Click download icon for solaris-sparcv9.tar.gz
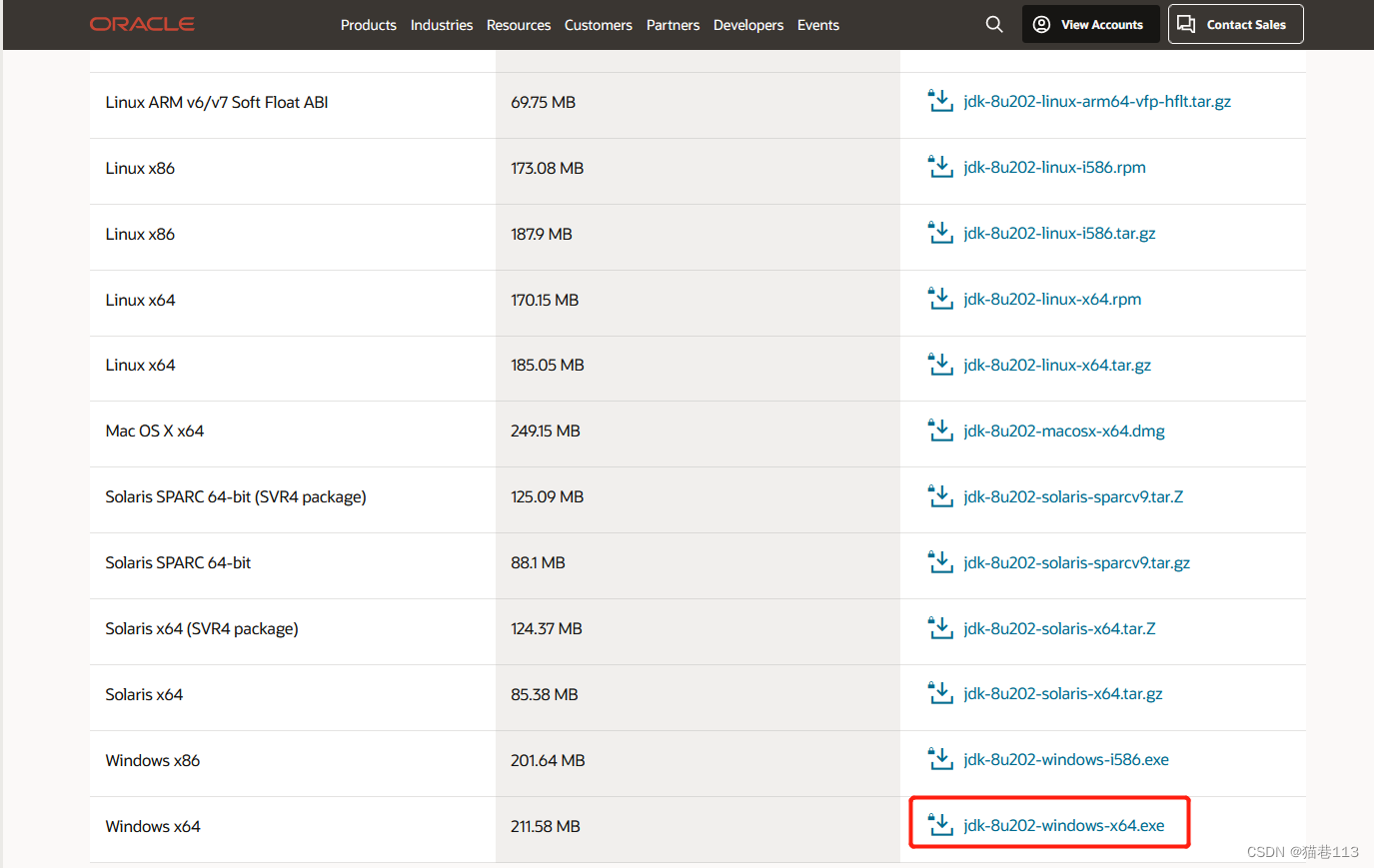The image size is (1374, 868). (940, 562)
